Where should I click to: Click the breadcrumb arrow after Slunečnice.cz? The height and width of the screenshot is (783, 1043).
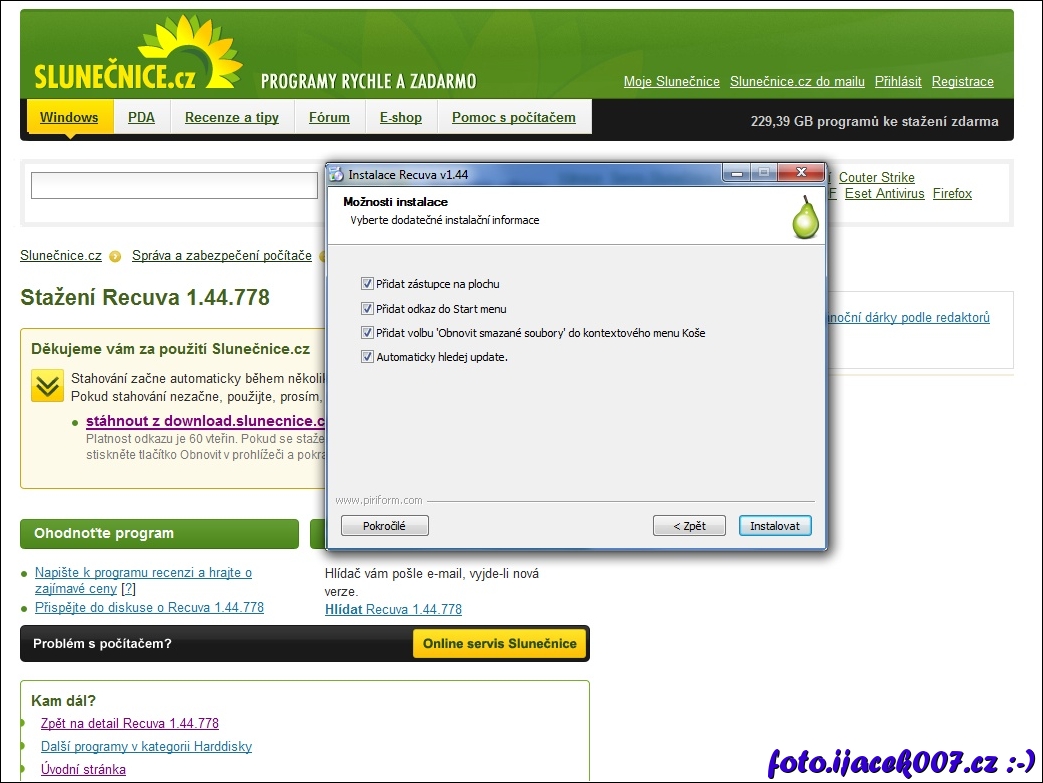pyautogui.click(x=116, y=256)
